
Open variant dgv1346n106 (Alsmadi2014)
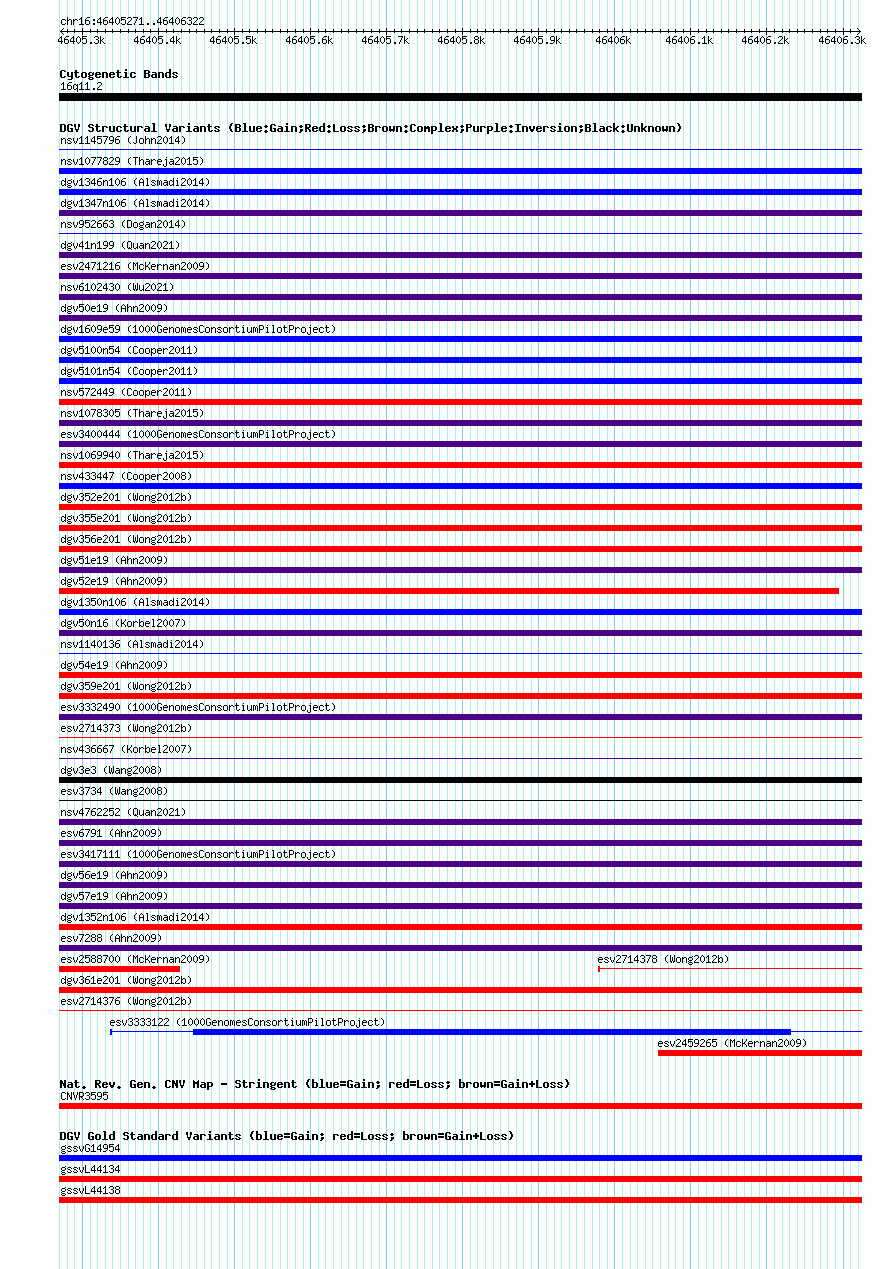pos(135,182)
